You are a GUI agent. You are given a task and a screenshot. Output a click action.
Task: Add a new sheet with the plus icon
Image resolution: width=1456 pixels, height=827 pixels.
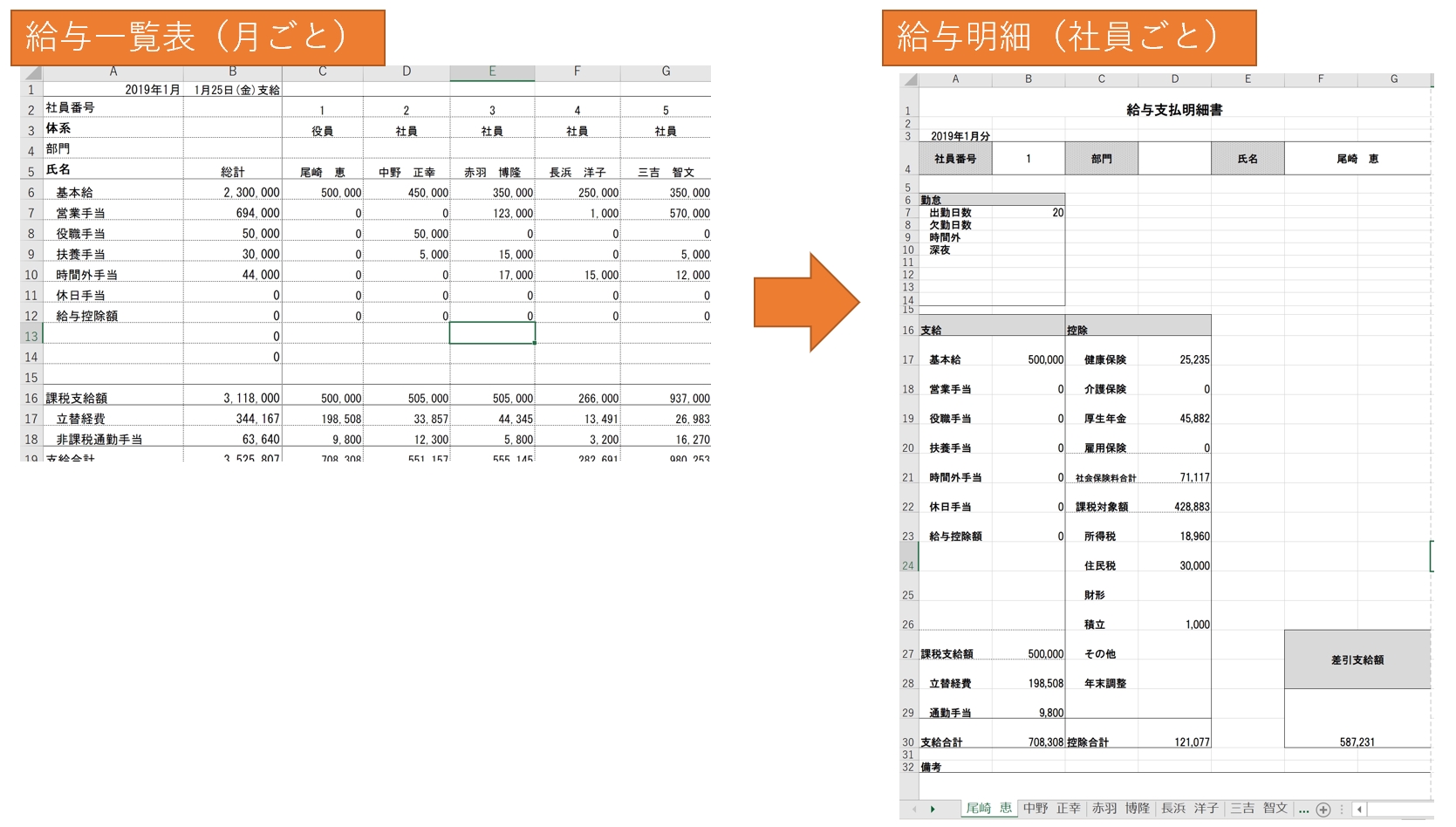pyautogui.click(x=1323, y=810)
